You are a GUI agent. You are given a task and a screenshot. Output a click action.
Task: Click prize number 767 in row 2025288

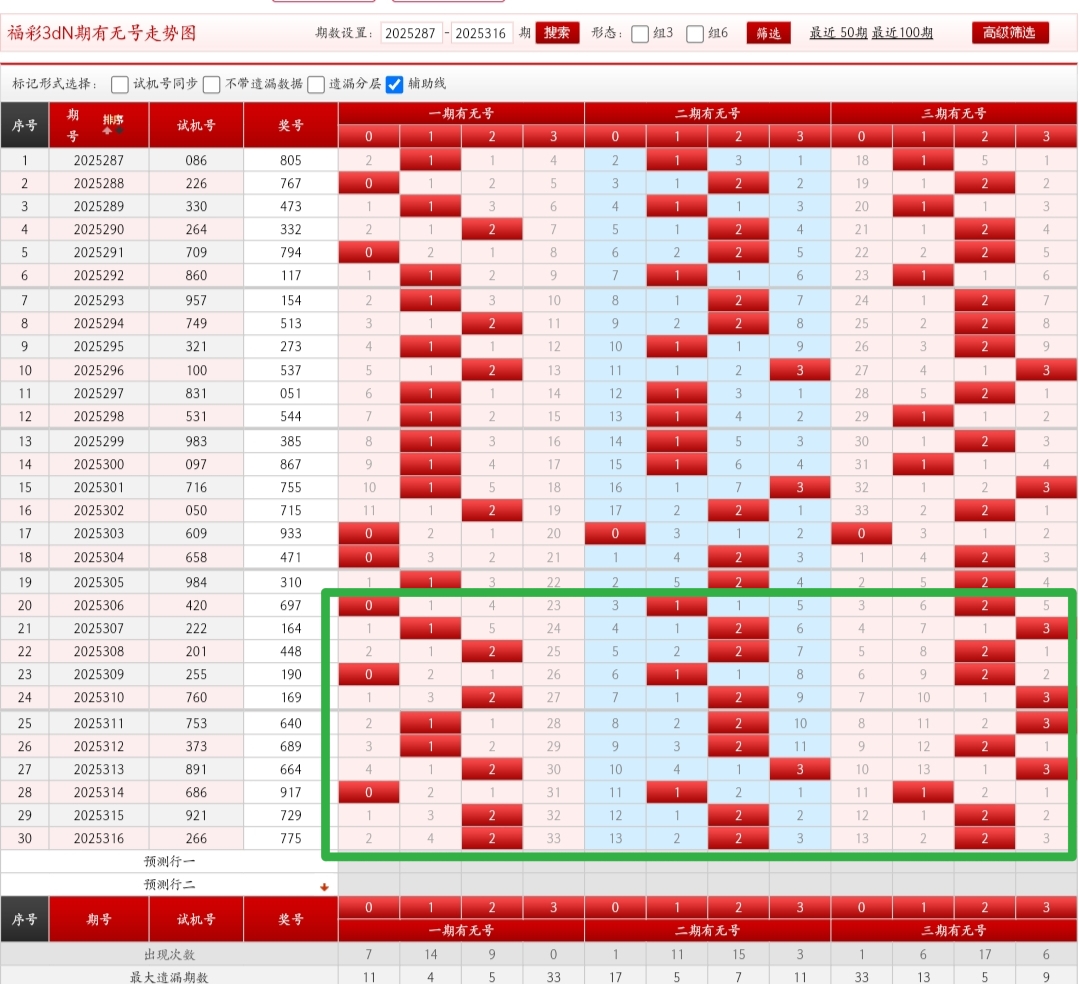coord(291,184)
